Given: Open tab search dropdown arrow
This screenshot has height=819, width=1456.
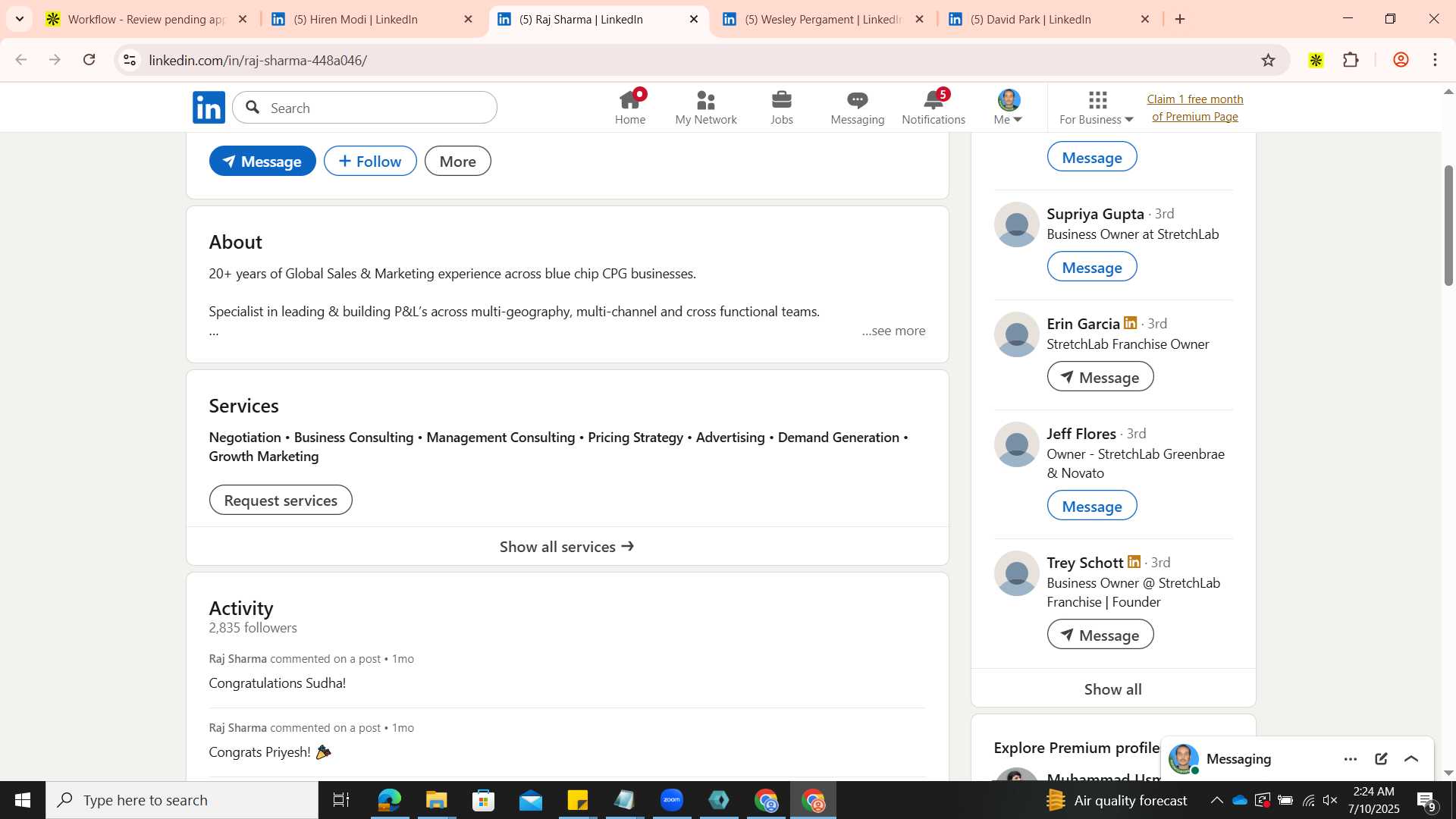Looking at the screenshot, I should coord(20,19).
